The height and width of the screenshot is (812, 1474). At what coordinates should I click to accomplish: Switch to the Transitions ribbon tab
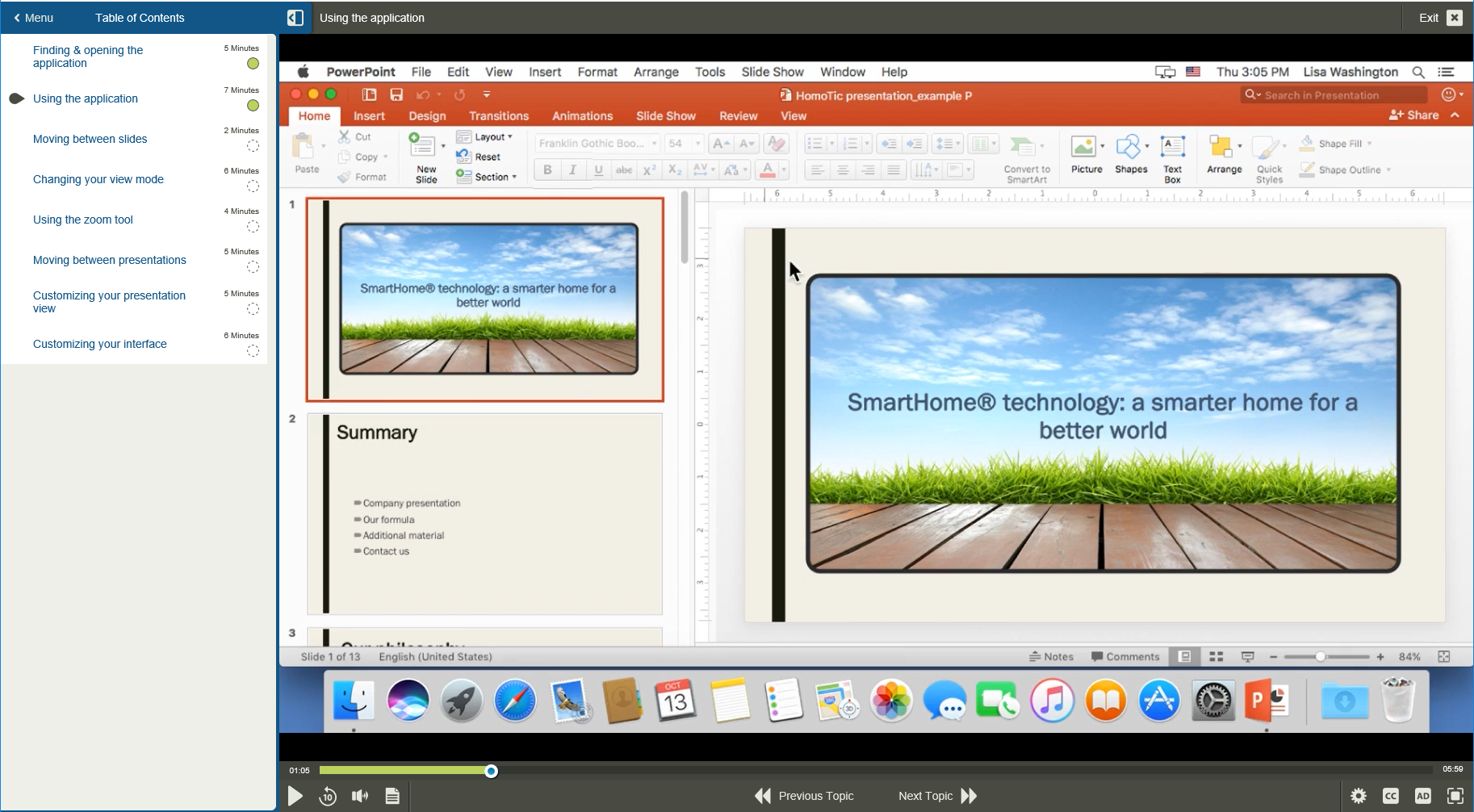click(498, 115)
